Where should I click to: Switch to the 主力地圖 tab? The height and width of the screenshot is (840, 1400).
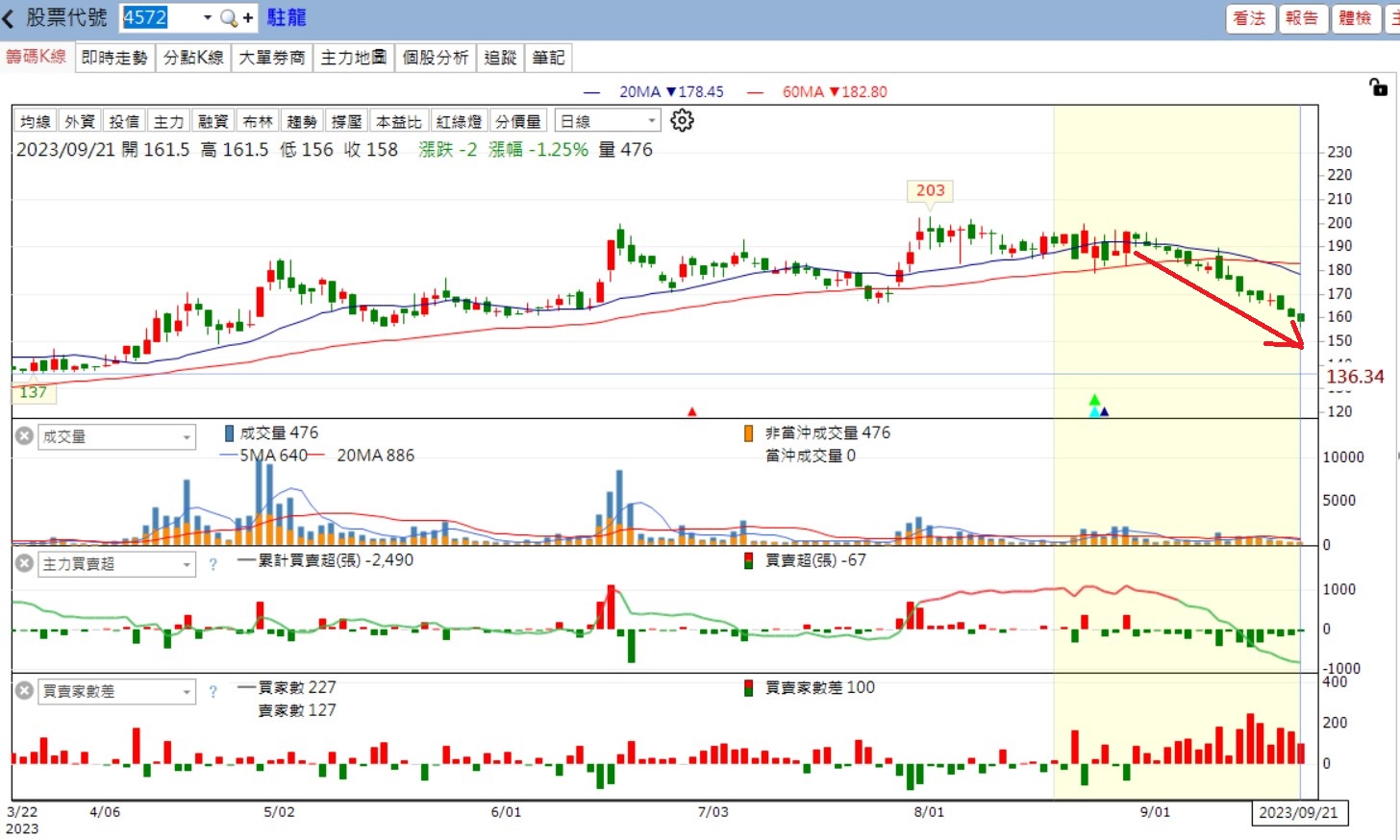(354, 58)
